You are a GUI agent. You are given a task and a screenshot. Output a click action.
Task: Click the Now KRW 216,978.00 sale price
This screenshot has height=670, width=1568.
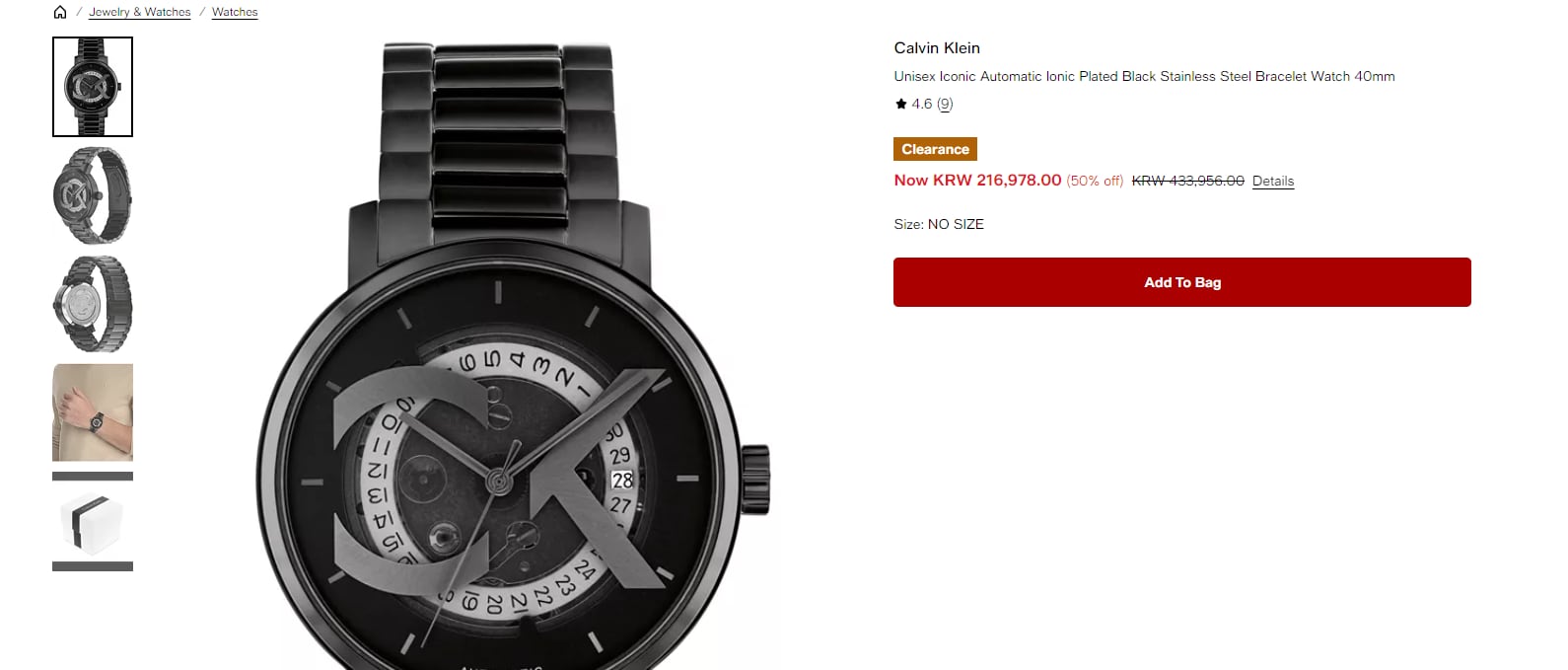[x=976, y=180]
